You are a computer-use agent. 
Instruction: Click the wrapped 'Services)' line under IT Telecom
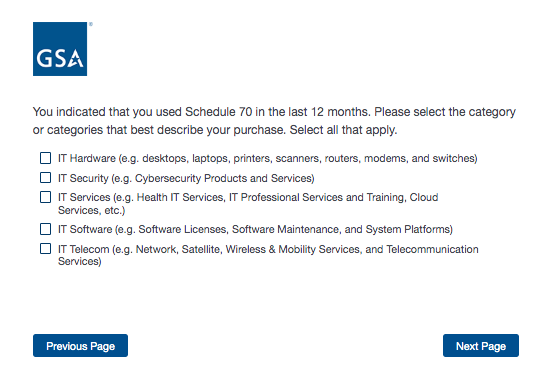80,261
